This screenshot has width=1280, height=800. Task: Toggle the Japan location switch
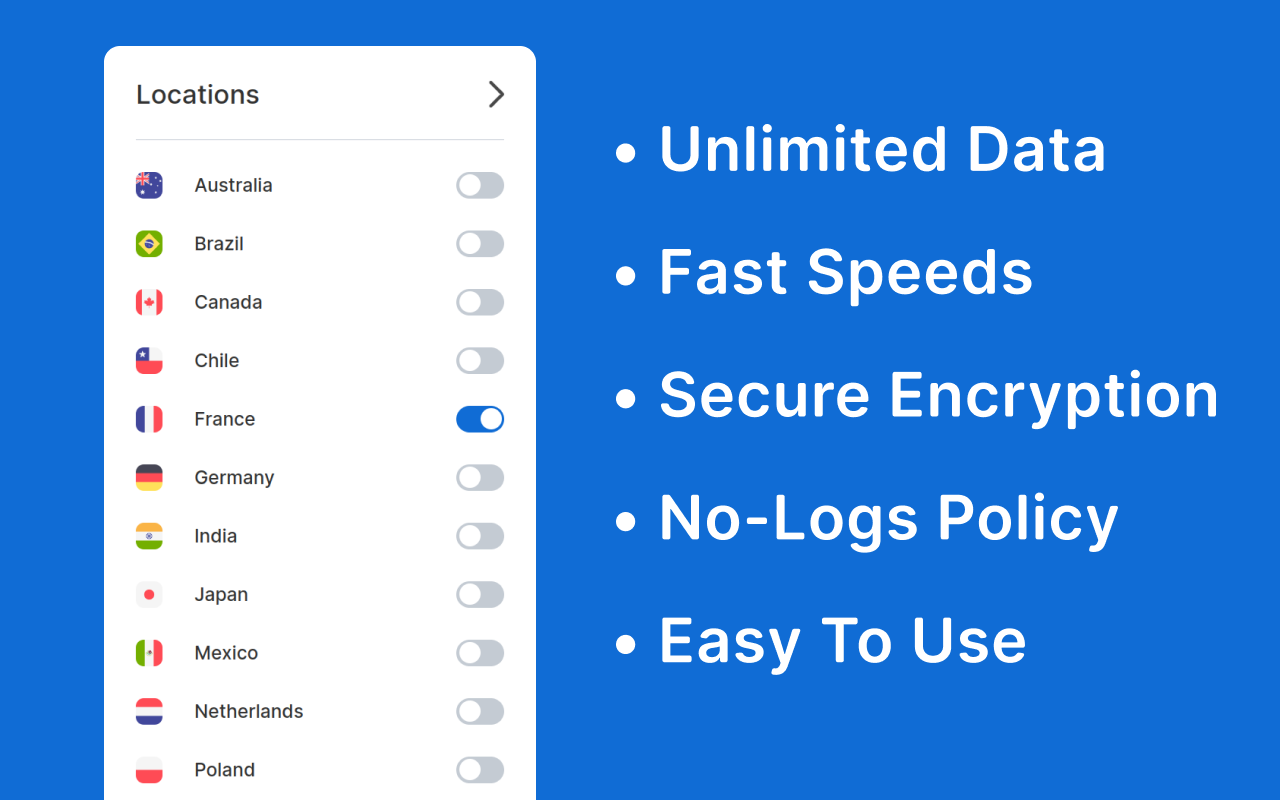480,595
